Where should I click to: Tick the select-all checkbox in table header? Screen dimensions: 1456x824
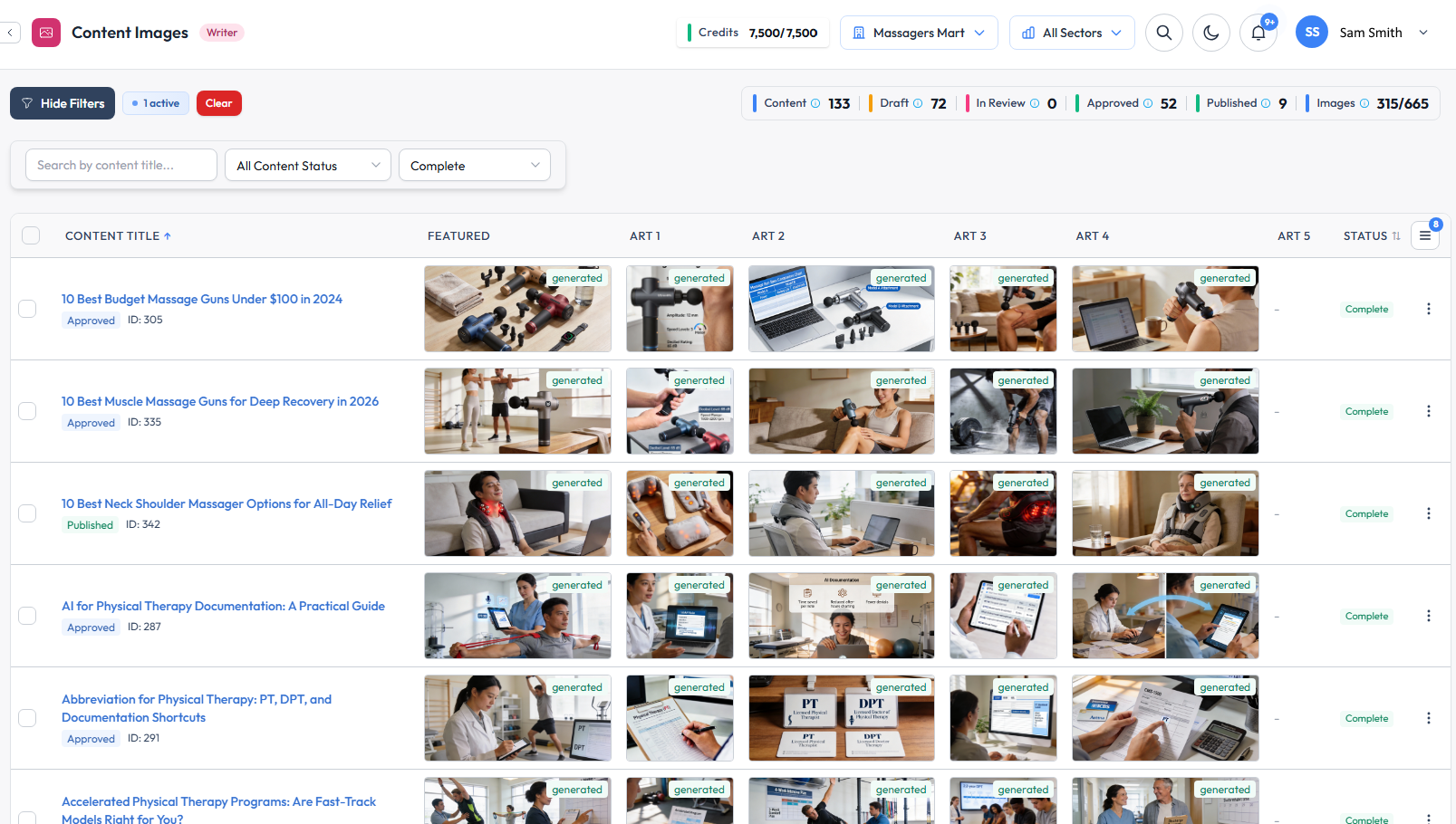coord(31,235)
